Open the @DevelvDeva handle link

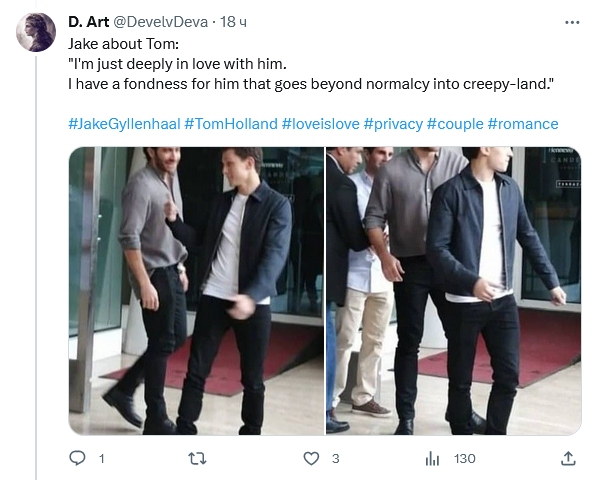click(160, 22)
